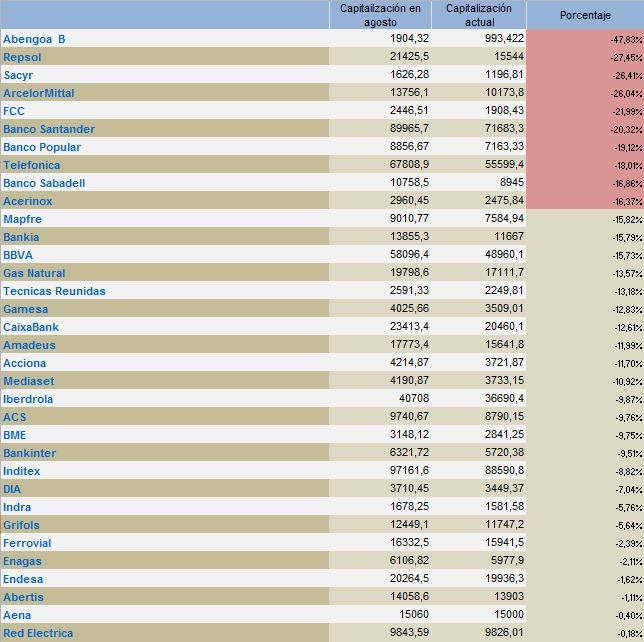644x642 pixels.
Task: Select the Ferrovial link
Action: (x=27, y=543)
